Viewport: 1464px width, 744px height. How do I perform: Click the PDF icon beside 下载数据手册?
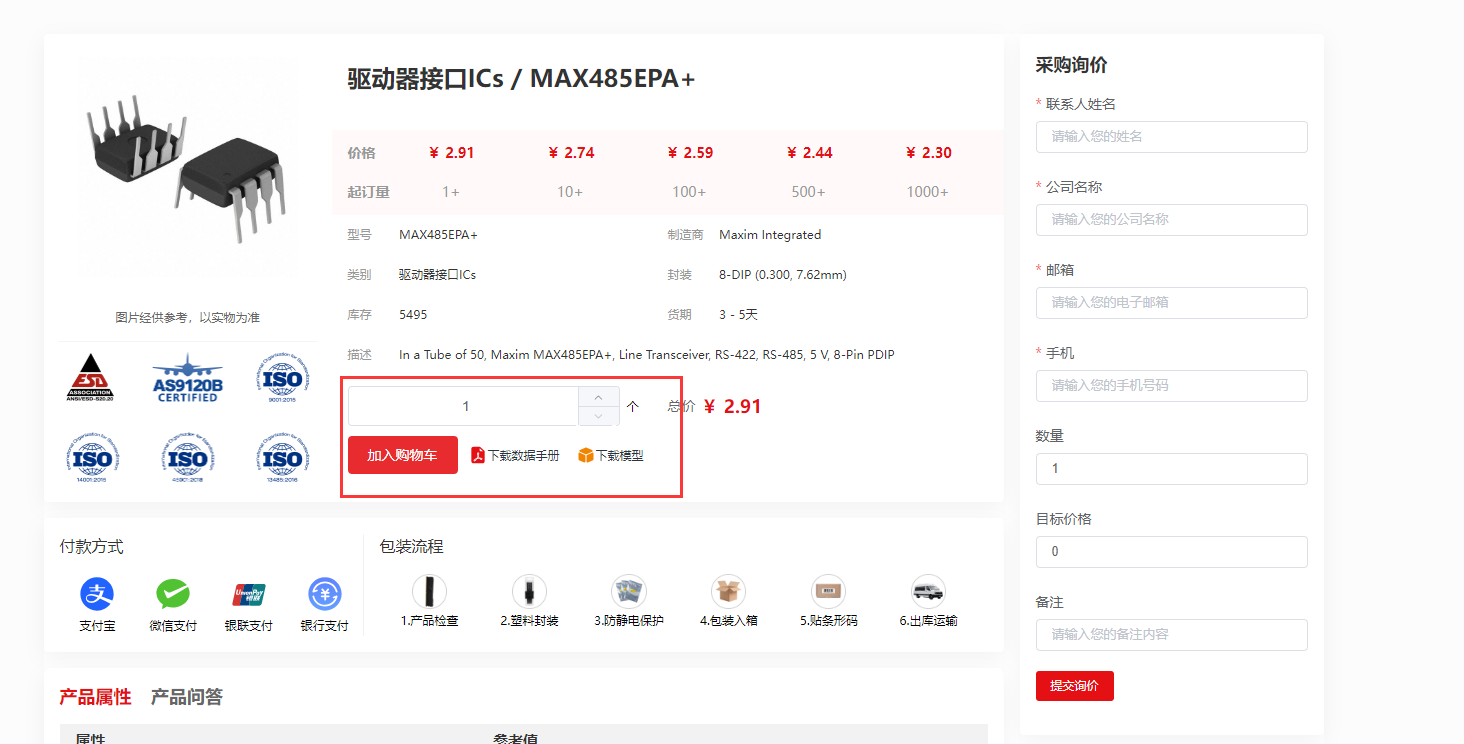pos(478,455)
